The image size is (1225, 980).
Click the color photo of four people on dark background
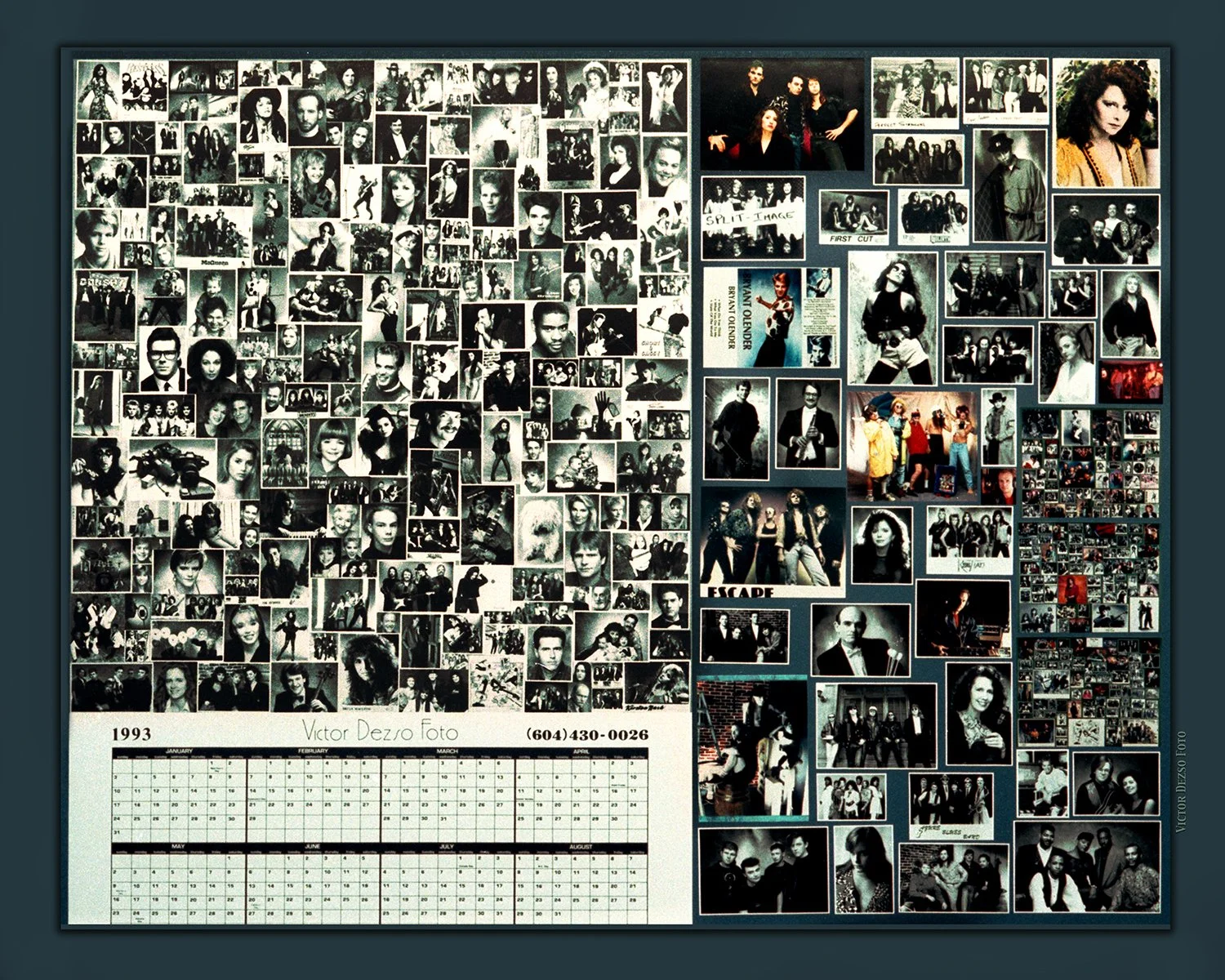tap(782, 114)
